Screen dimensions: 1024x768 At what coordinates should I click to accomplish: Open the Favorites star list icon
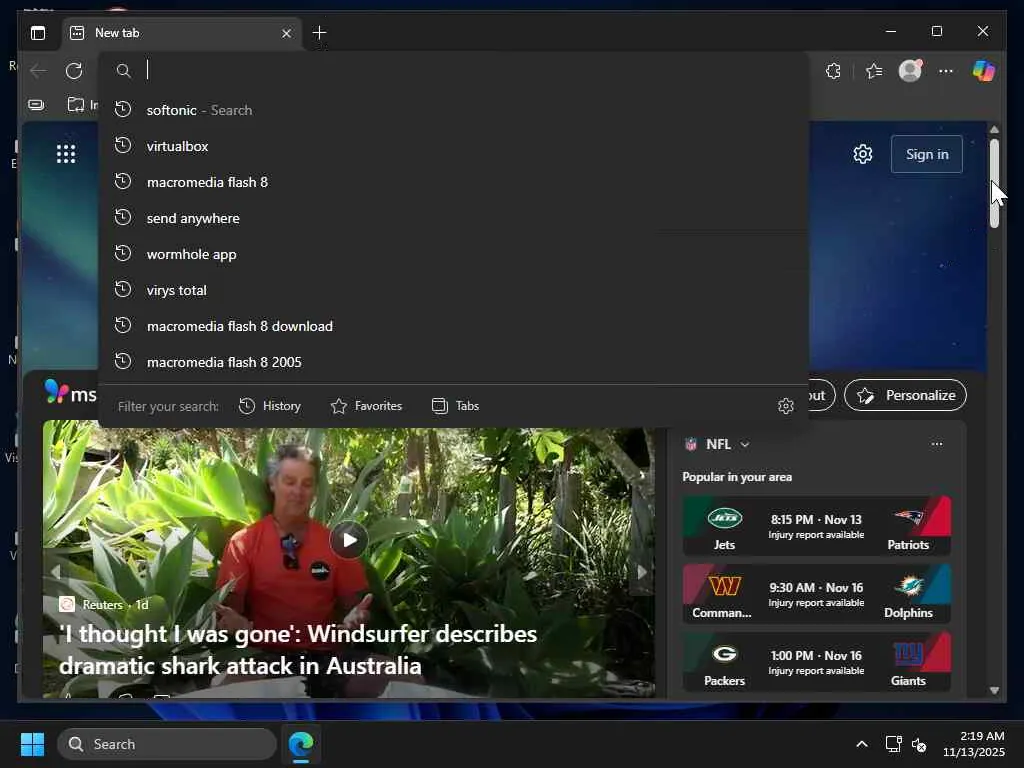coord(874,71)
